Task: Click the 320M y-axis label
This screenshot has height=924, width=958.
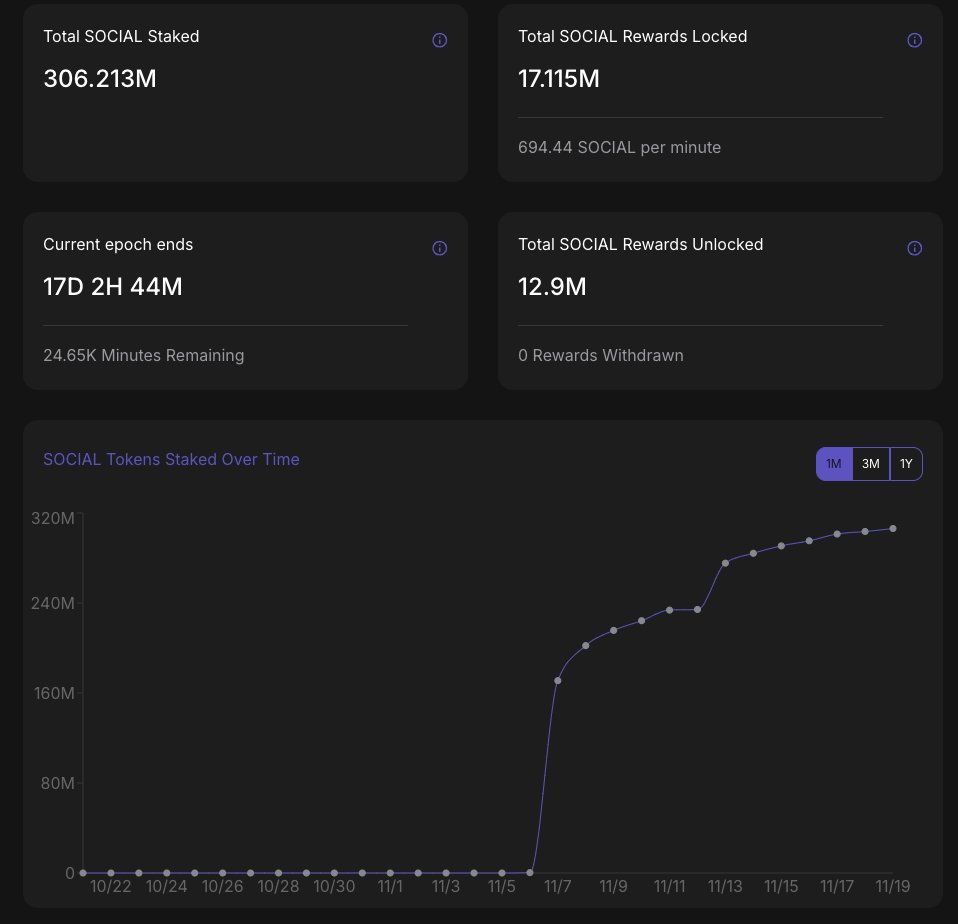Action: pyautogui.click(x=51, y=519)
